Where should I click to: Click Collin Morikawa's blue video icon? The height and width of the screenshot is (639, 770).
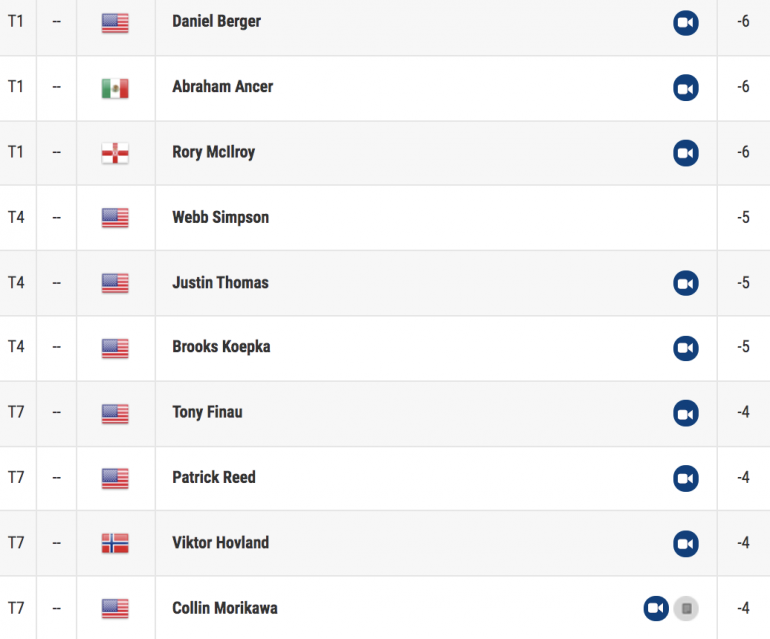[656, 609]
